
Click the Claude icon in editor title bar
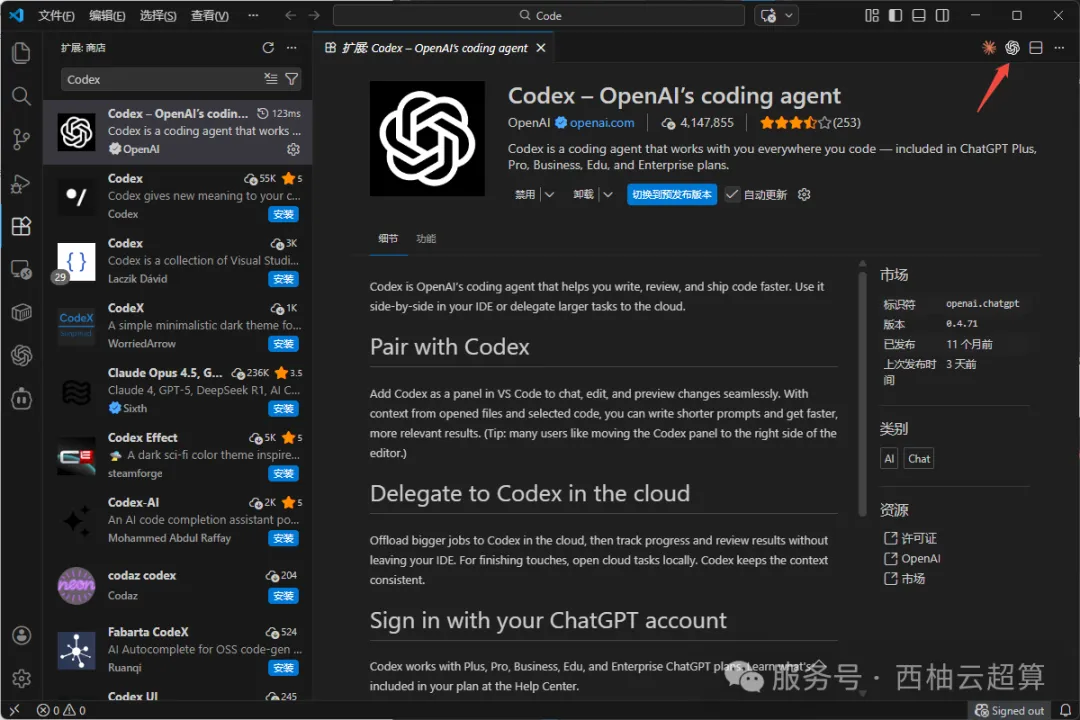point(988,48)
